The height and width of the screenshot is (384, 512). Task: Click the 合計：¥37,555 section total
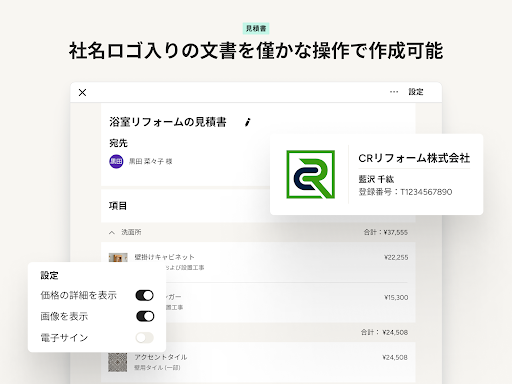(x=386, y=232)
